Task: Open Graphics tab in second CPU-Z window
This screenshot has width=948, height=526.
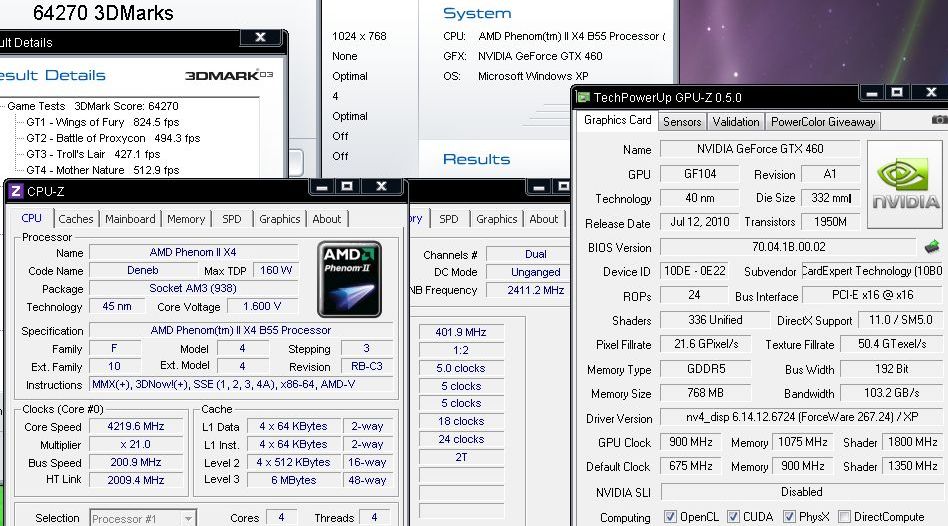Action: pos(496,219)
